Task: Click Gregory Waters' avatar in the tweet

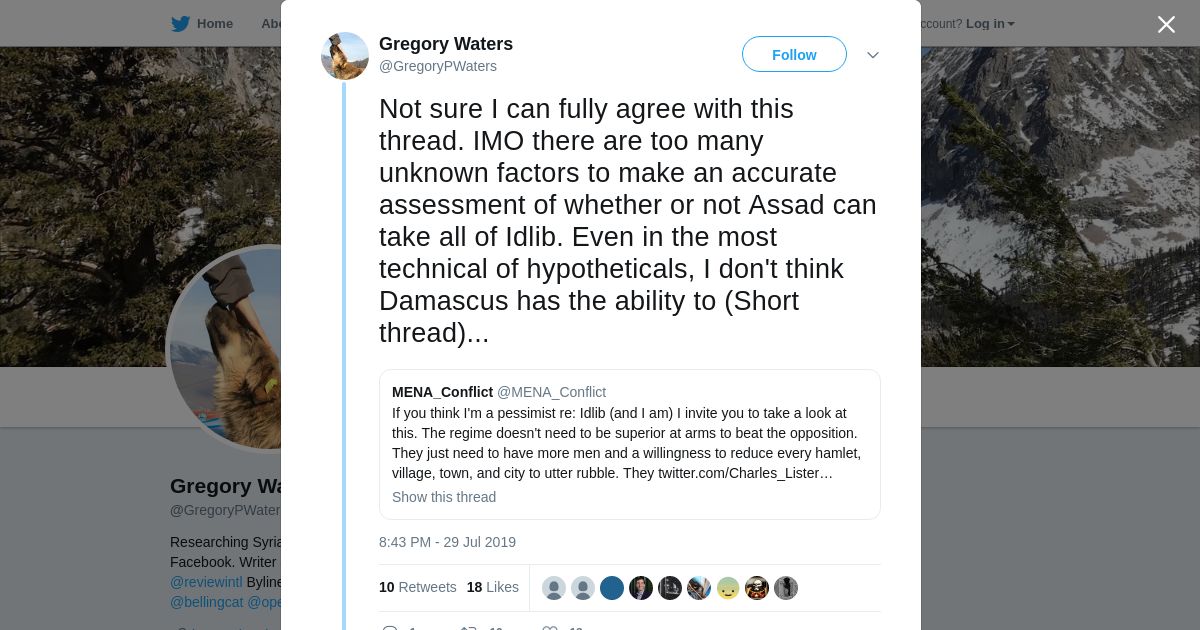Action: [x=345, y=56]
